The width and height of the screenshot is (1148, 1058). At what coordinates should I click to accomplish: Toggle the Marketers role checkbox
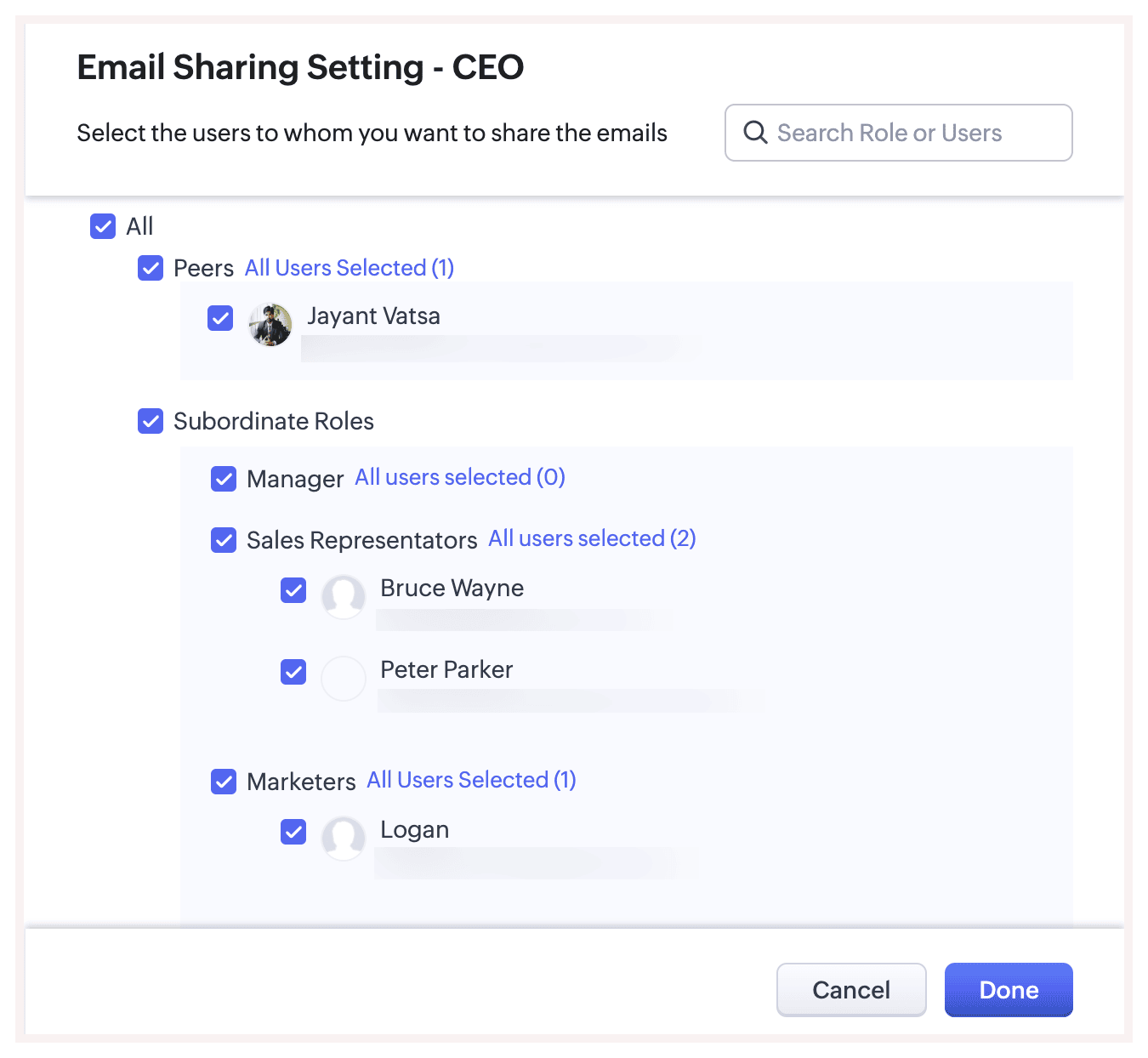click(224, 782)
